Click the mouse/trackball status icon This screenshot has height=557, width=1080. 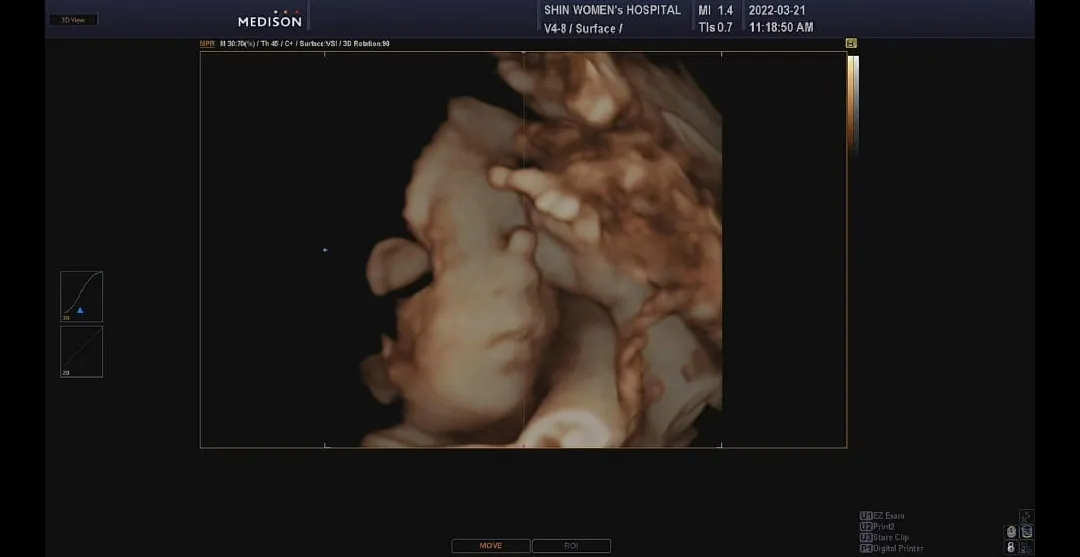click(1011, 532)
